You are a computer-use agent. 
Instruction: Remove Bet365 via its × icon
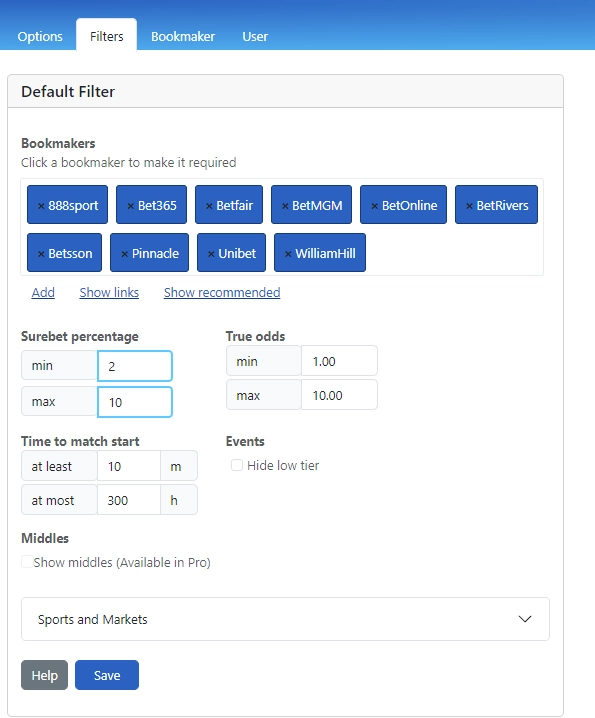[131, 206]
